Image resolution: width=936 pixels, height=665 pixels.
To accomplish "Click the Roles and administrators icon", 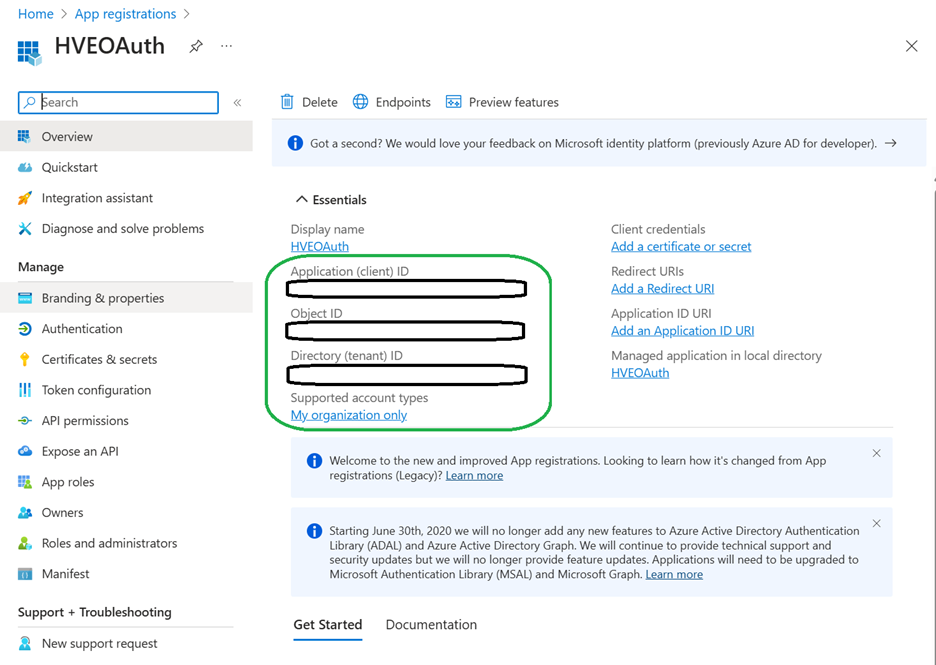I will click(x=24, y=543).
